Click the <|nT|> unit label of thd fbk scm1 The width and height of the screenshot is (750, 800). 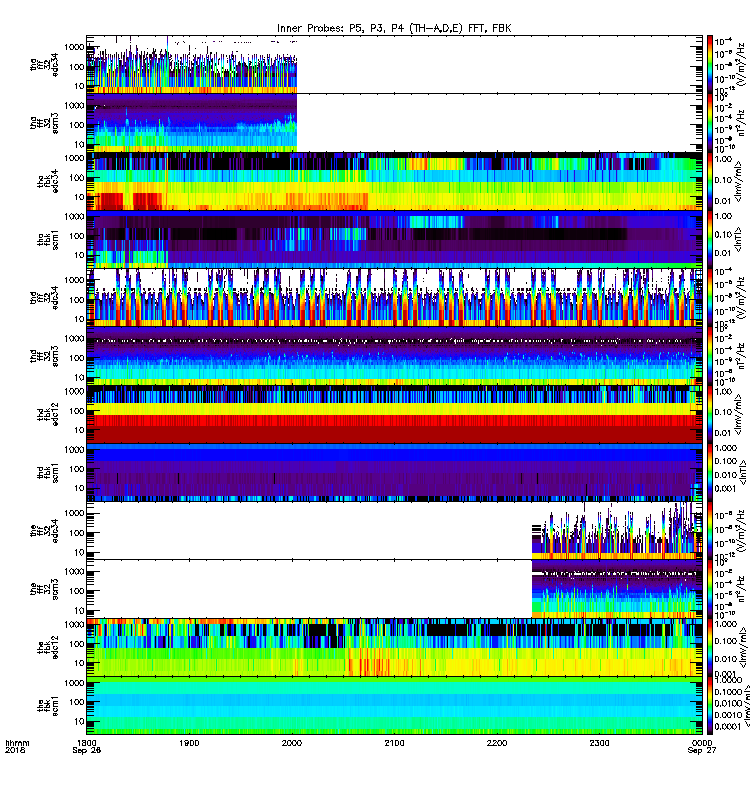(x=740, y=472)
